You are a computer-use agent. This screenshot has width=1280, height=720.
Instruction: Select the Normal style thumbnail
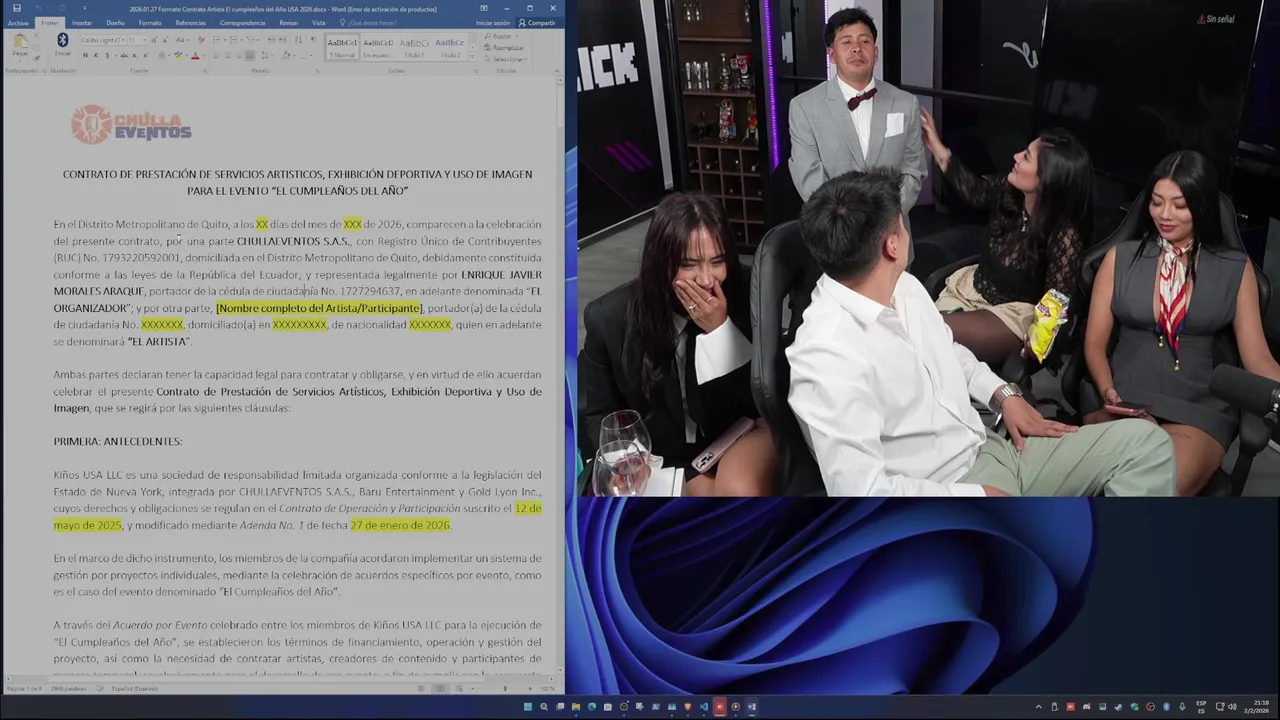click(342, 48)
